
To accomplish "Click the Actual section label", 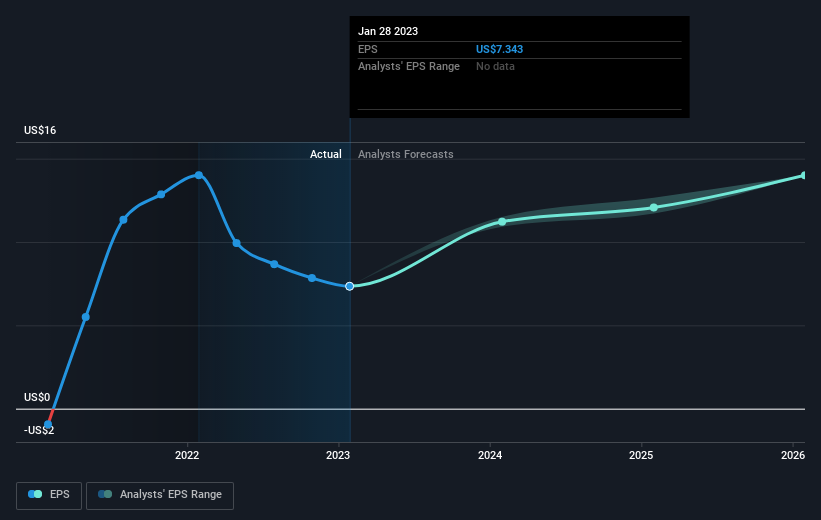I will tap(326, 154).
